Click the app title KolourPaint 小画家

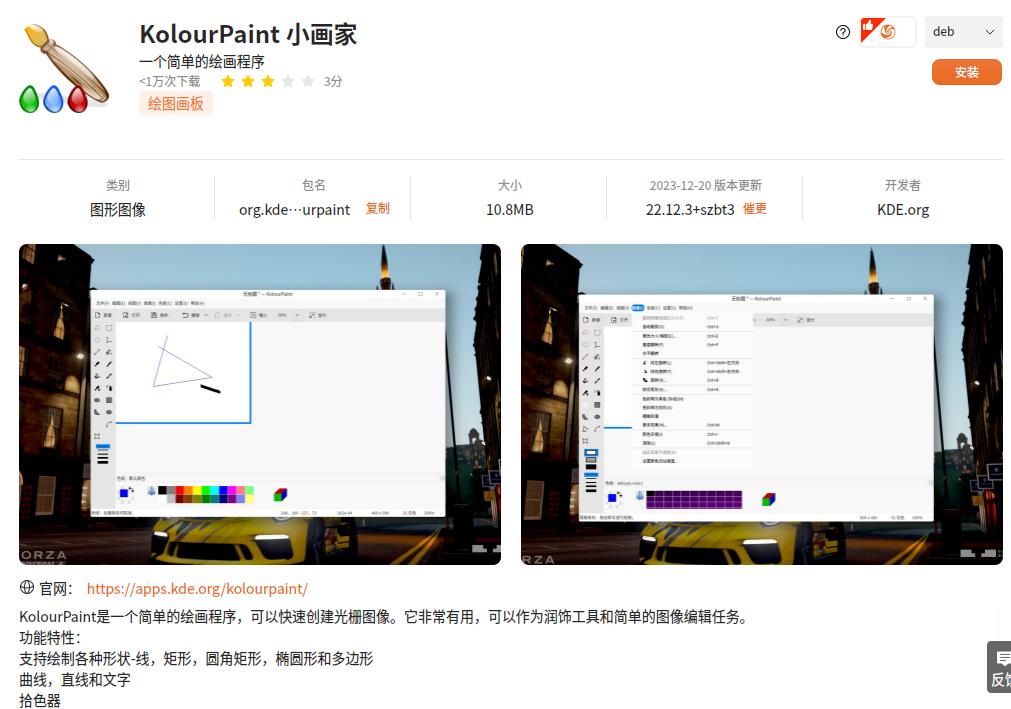click(248, 34)
